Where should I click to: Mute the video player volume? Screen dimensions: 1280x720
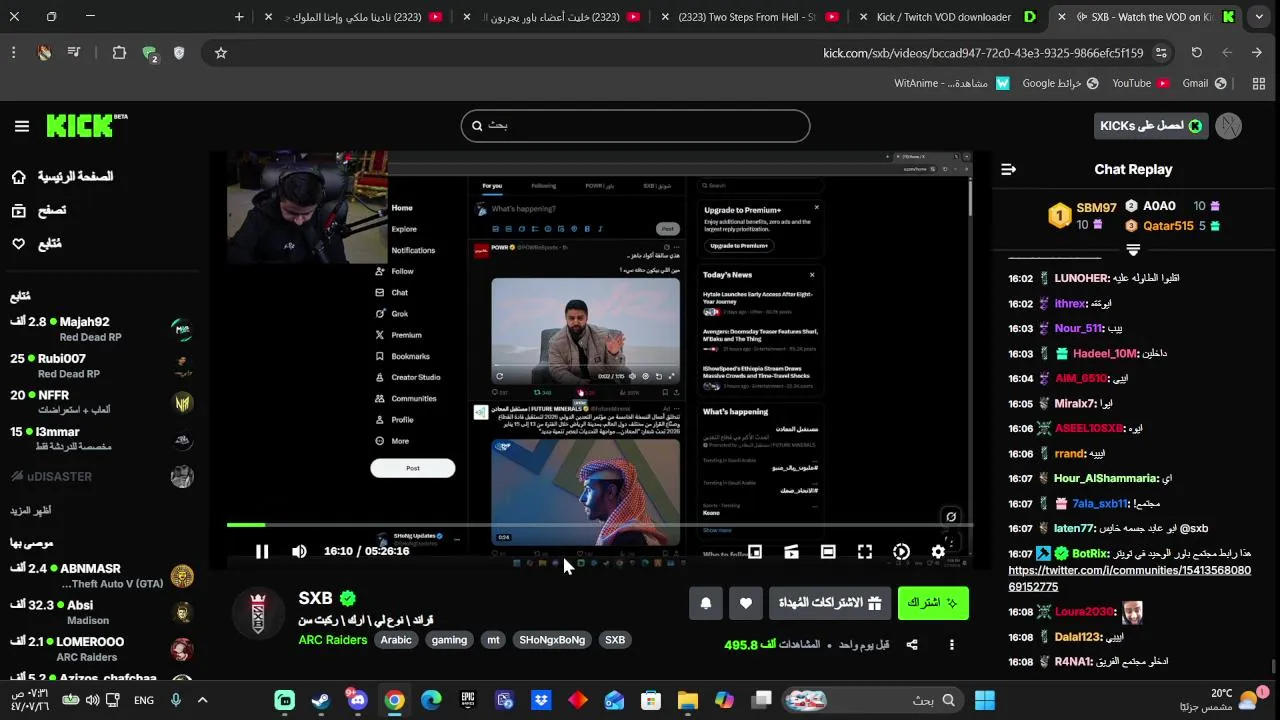pos(299,551)
